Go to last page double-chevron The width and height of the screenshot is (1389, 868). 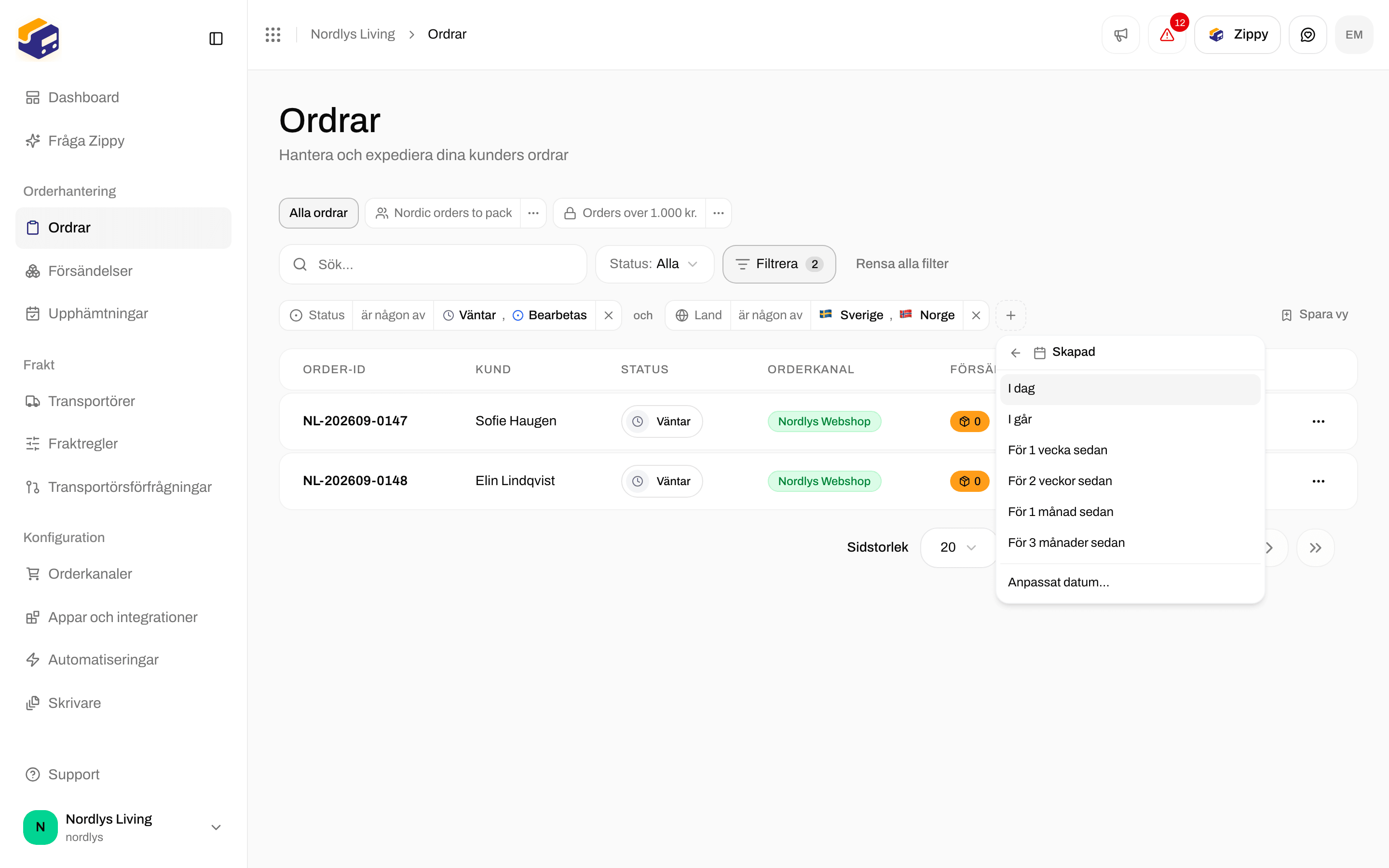click(x=1316, y=548)
